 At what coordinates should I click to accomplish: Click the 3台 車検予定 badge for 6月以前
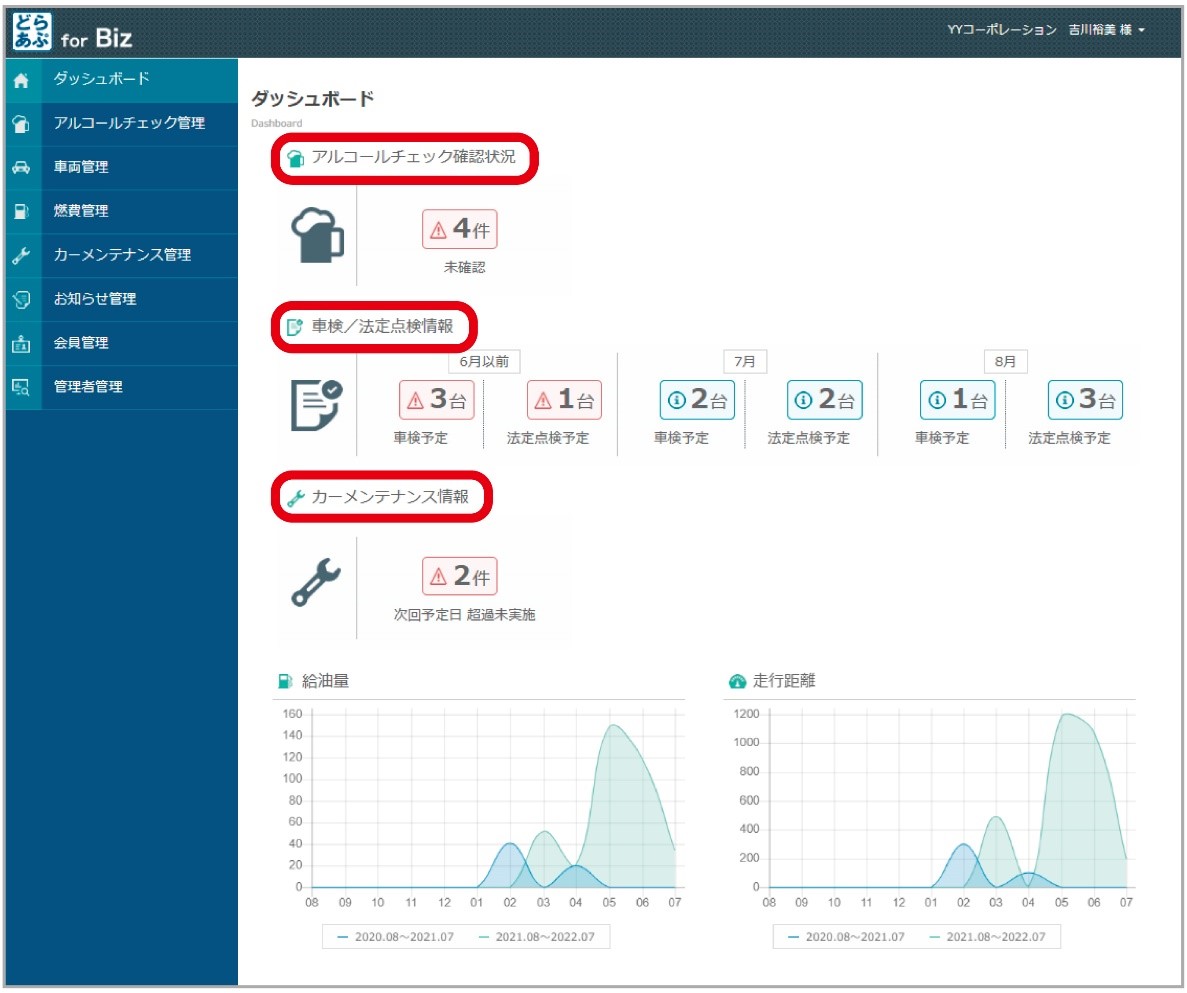[x=437, y=400]
